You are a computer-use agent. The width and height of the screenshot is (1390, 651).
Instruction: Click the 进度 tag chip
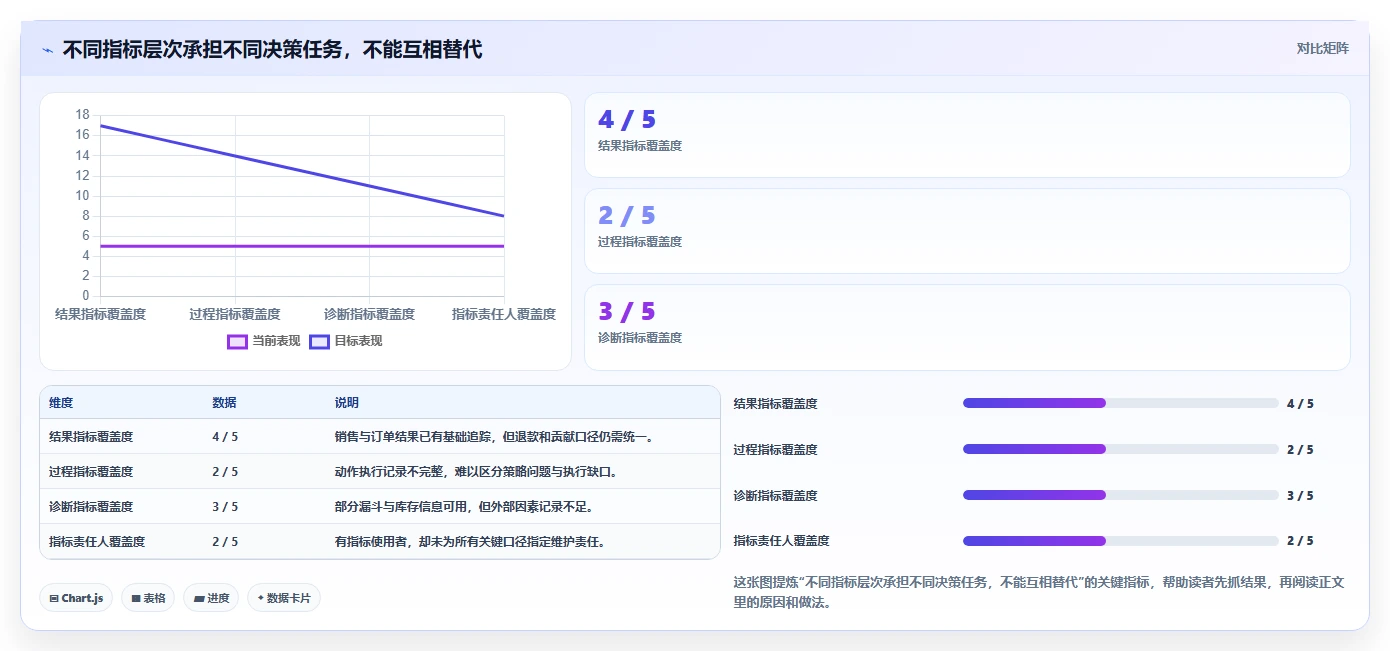pyautogui.click(x=211, y=598)
